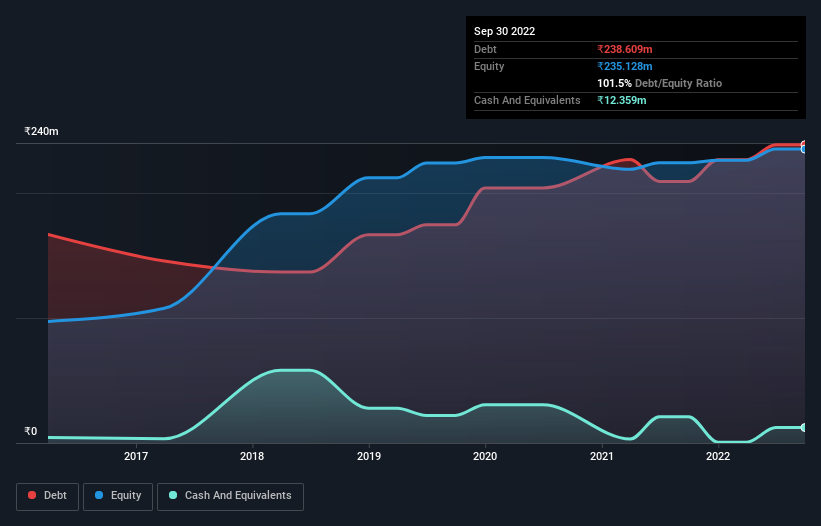Screen dimensions: 821x526
Task: Click the cash value ₹12.359m in tooltip
Action: click(622, 100)
